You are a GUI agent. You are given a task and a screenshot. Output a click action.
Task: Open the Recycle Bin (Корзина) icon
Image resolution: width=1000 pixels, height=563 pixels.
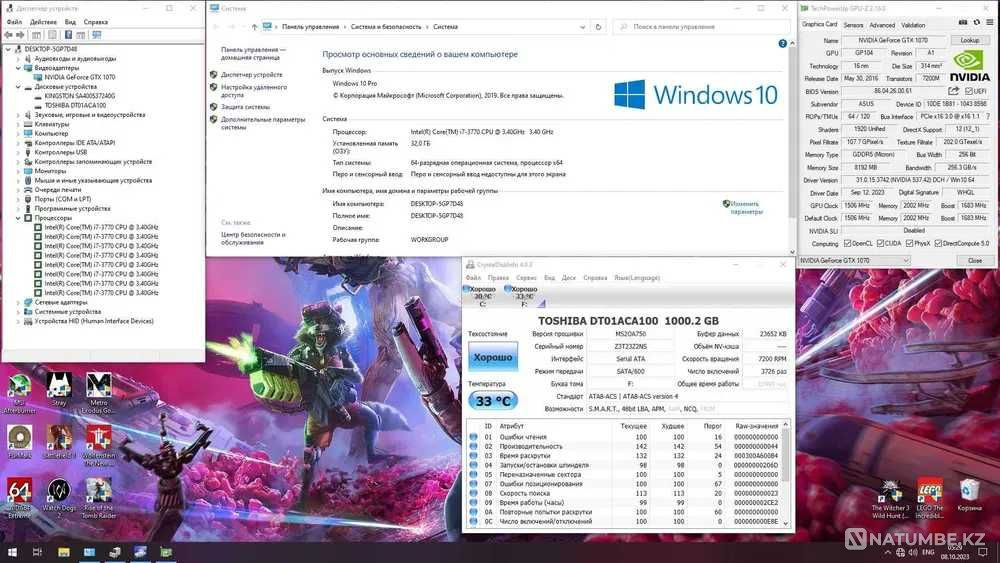tap(969, 495)
